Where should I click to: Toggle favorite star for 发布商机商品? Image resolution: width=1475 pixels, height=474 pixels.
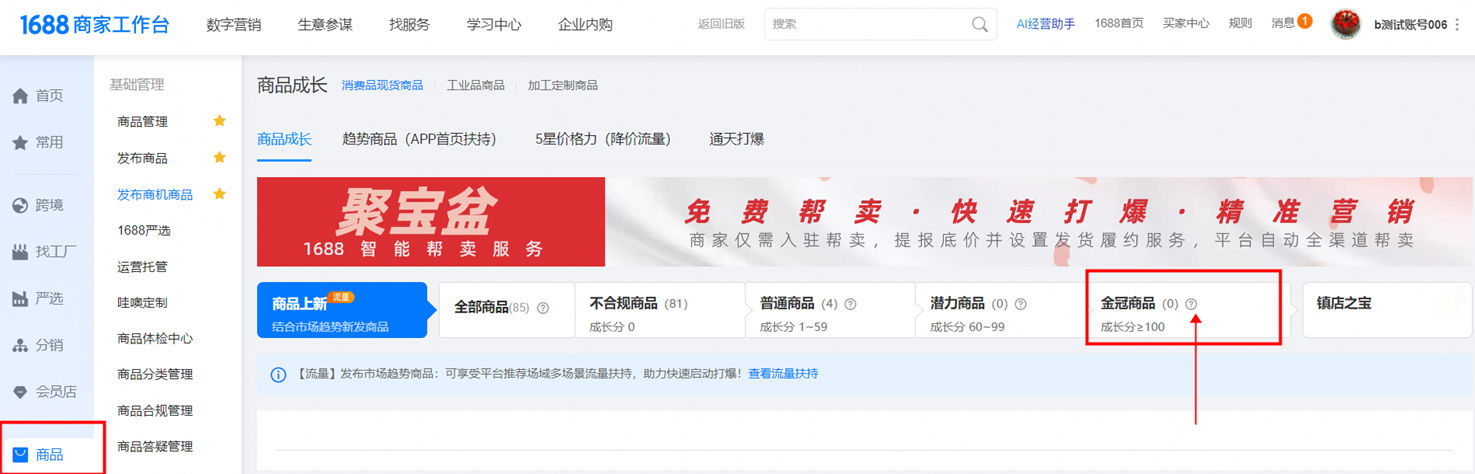pos(219,194)
